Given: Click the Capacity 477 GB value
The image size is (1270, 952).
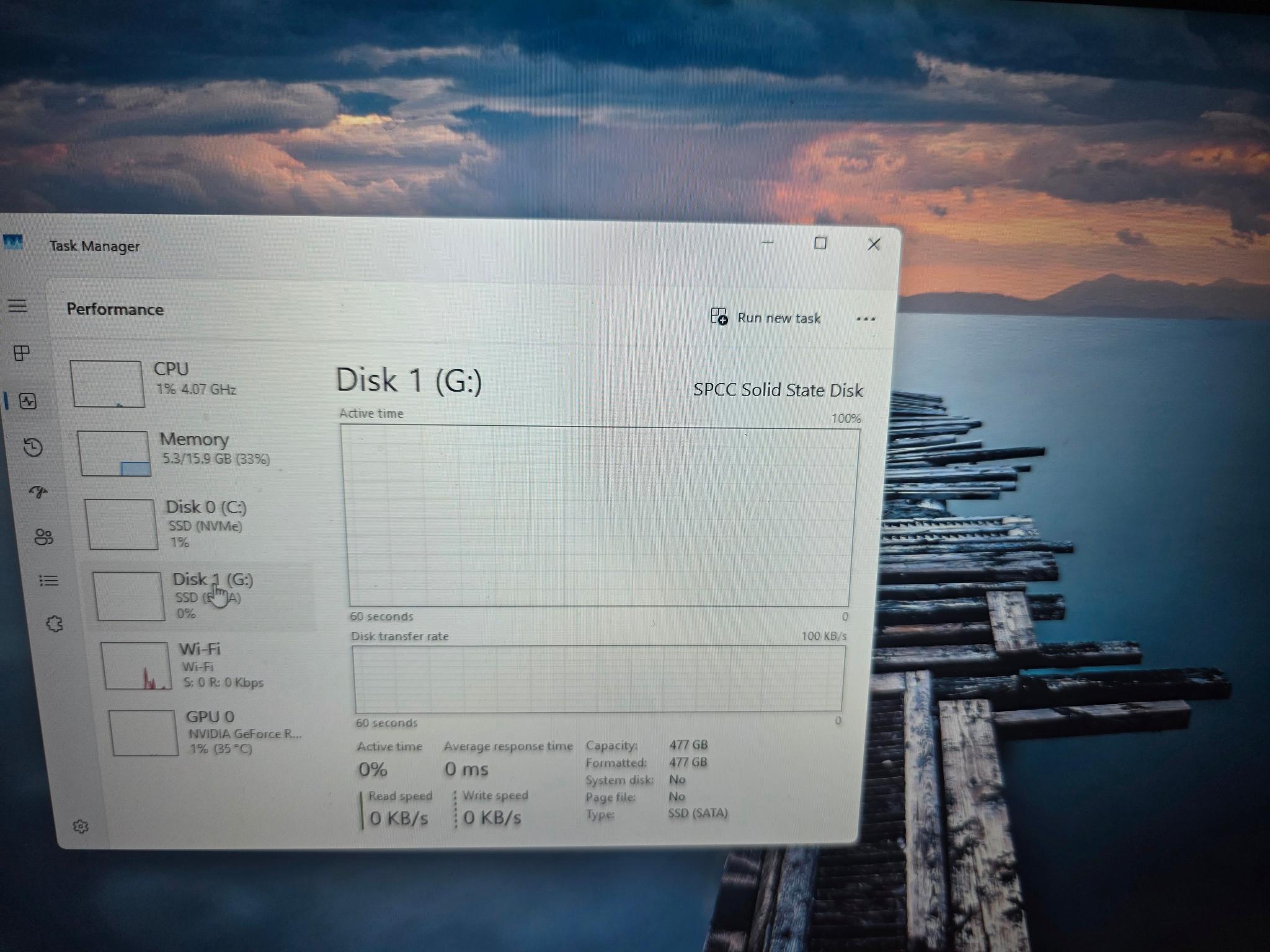Looking at the screenshot, I should [688, 745].
